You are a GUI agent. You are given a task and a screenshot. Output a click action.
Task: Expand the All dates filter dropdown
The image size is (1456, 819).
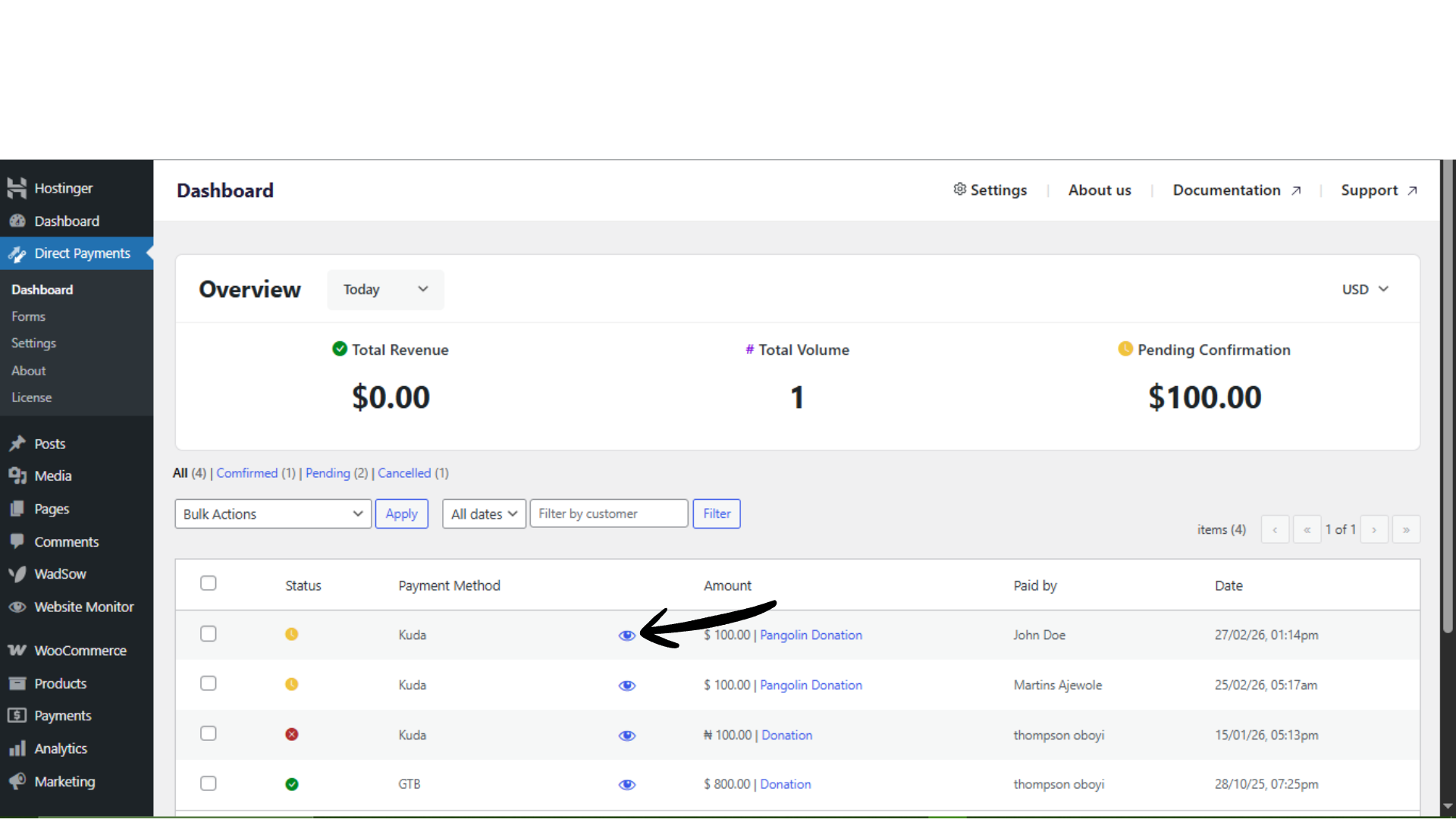(483, 513)
